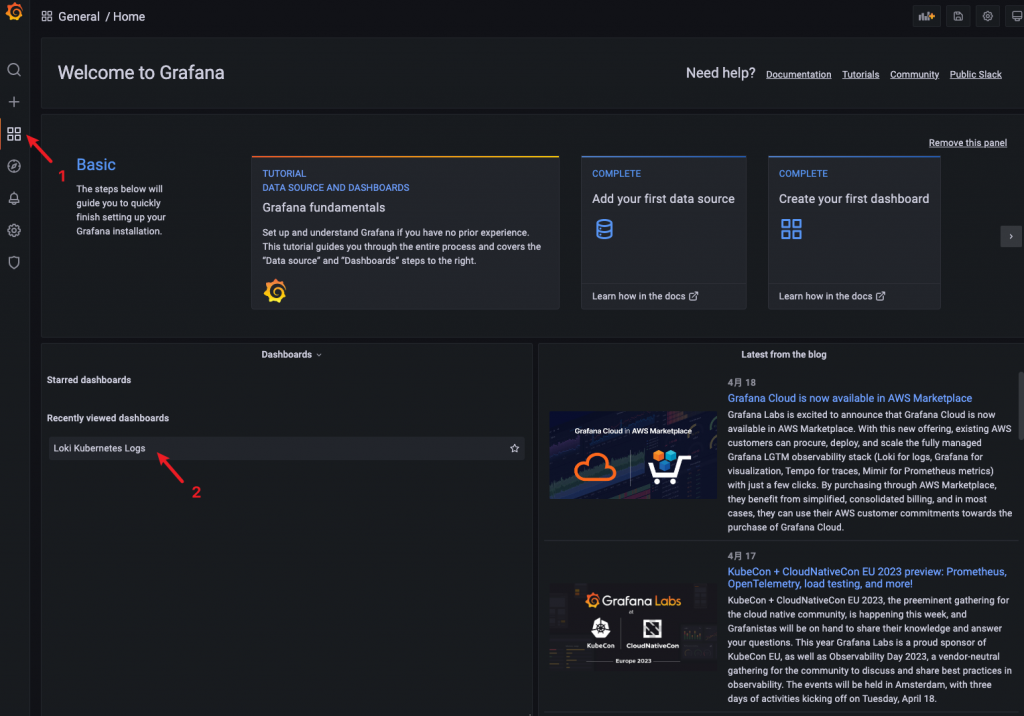1024x716 pixels.
Task: Click the Create plus icon in sidebar
Action: [14, 102]
